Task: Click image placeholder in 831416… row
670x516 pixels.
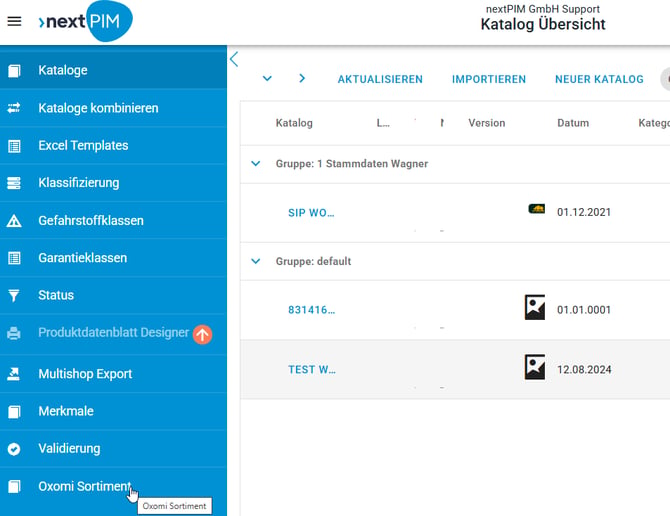Action: pos(535,307)
